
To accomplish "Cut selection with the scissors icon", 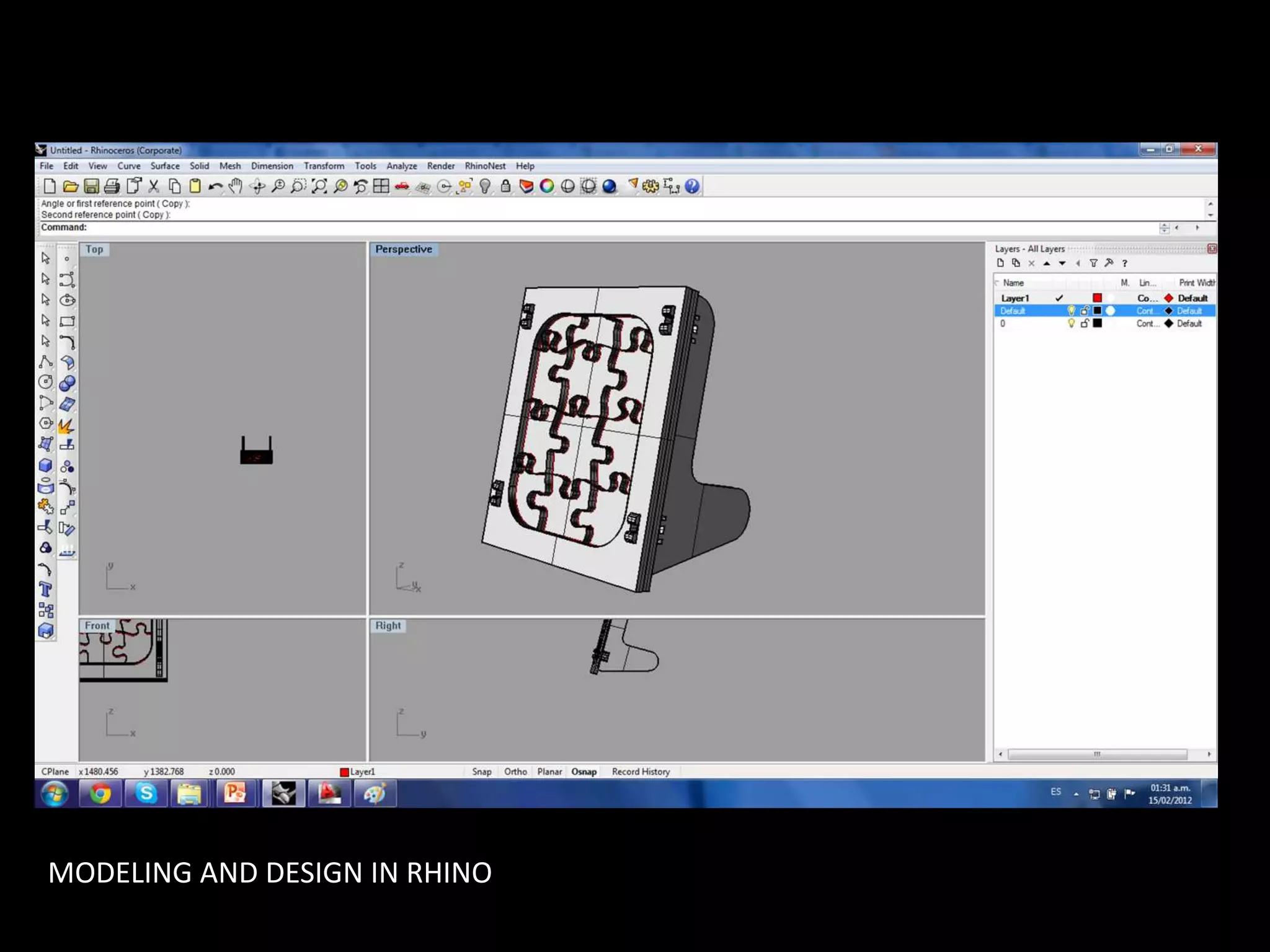I will coord(154,186).
